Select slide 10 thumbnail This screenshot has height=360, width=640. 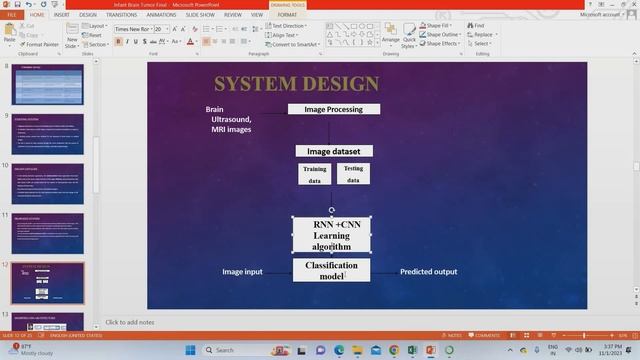pyautogui.click(x=48, y=184)
